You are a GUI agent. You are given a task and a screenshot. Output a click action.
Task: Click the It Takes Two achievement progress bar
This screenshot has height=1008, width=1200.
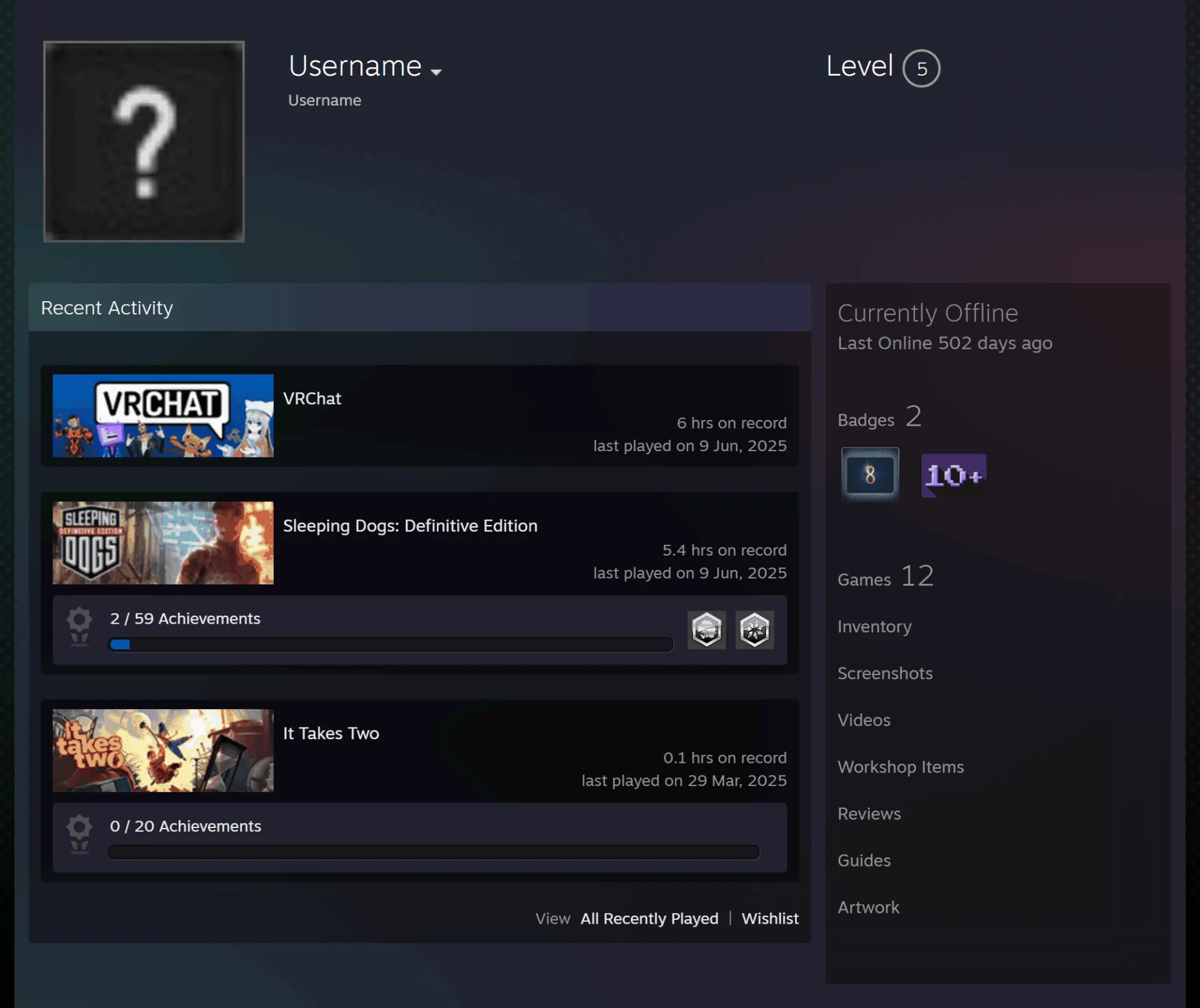(x=434, y=852)
